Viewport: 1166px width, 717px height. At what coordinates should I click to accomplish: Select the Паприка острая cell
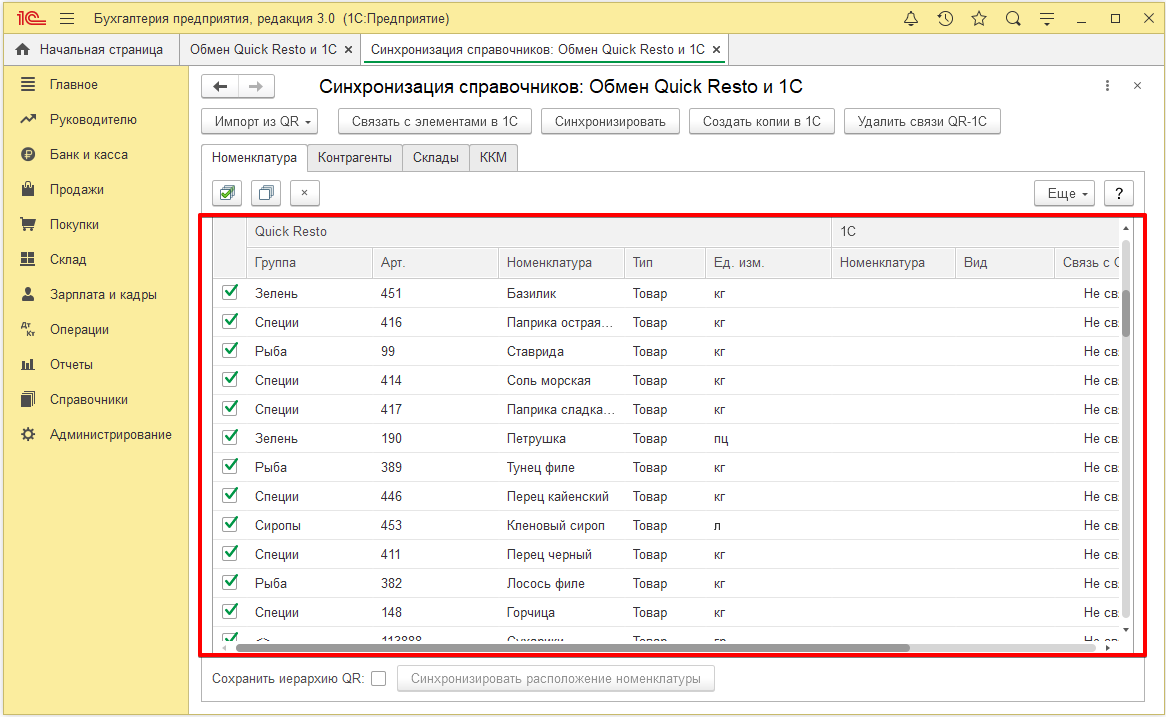coord(560,322)
